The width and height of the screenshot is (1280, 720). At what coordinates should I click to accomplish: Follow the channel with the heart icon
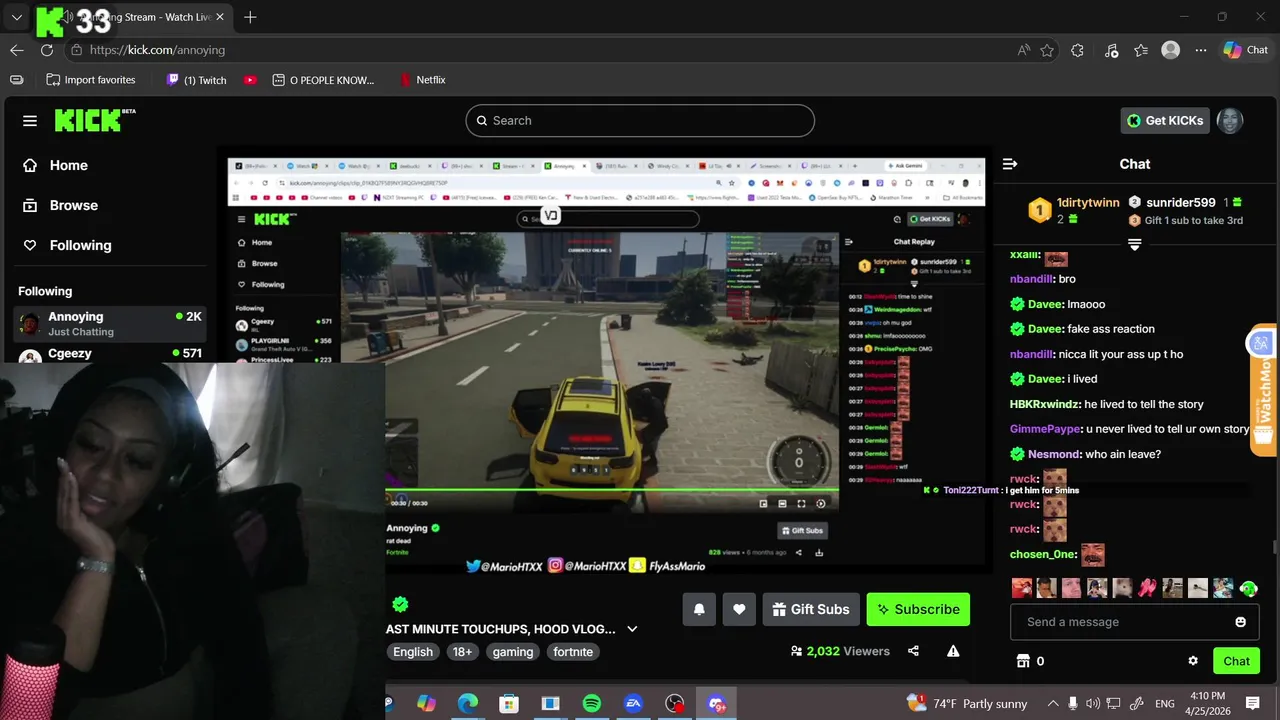coord(739,609)
